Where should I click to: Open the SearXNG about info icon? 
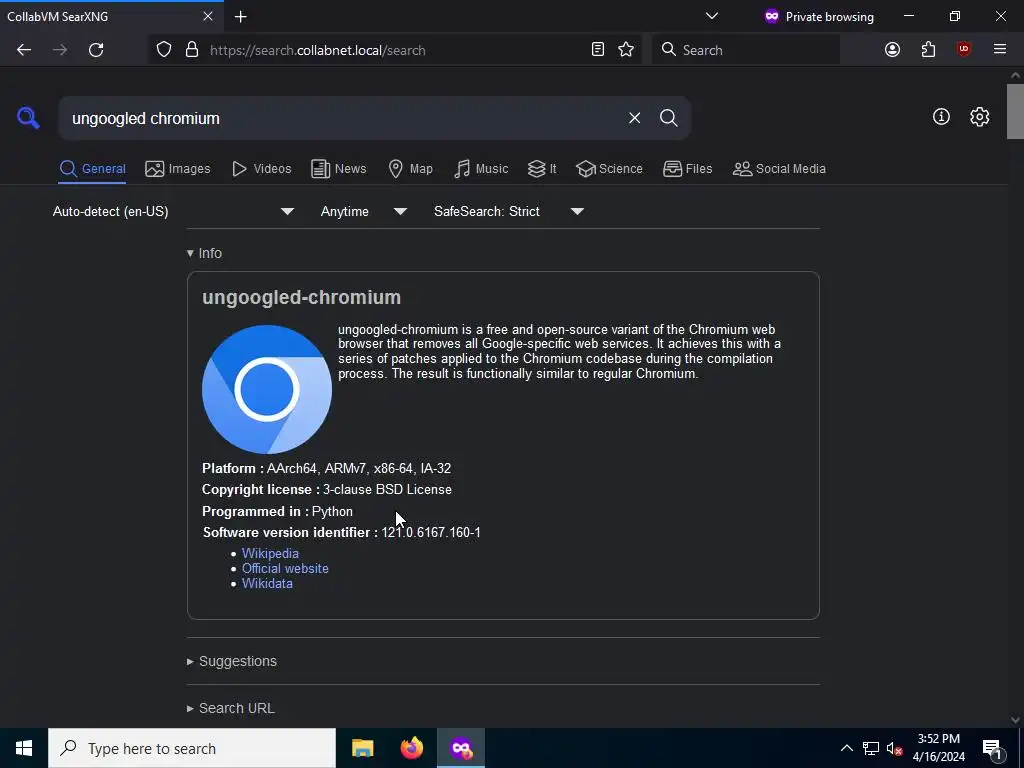(x=941, y=117)
